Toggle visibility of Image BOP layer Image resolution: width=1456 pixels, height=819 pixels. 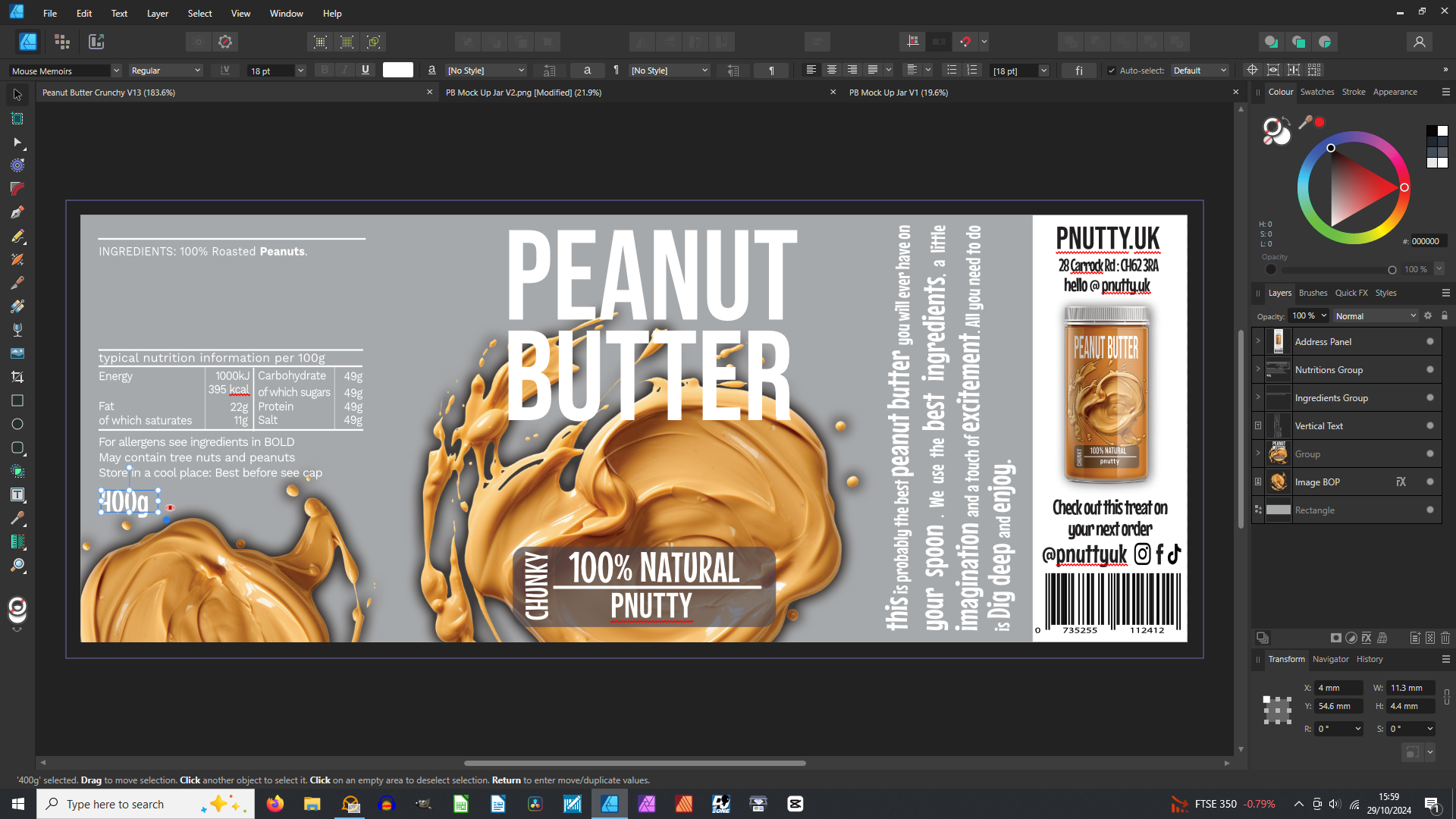coord(1430,482)
